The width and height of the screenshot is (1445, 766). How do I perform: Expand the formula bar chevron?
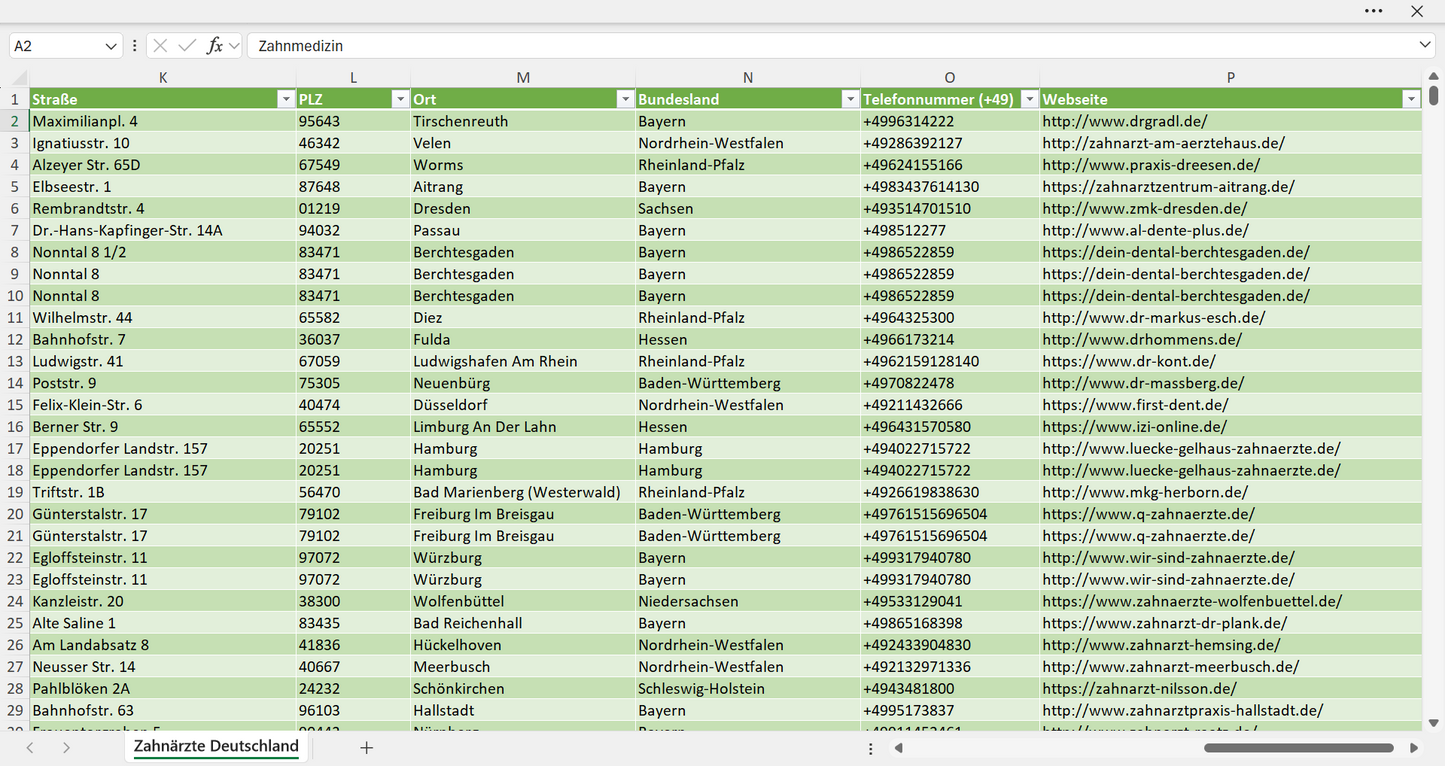point(1425,45)
